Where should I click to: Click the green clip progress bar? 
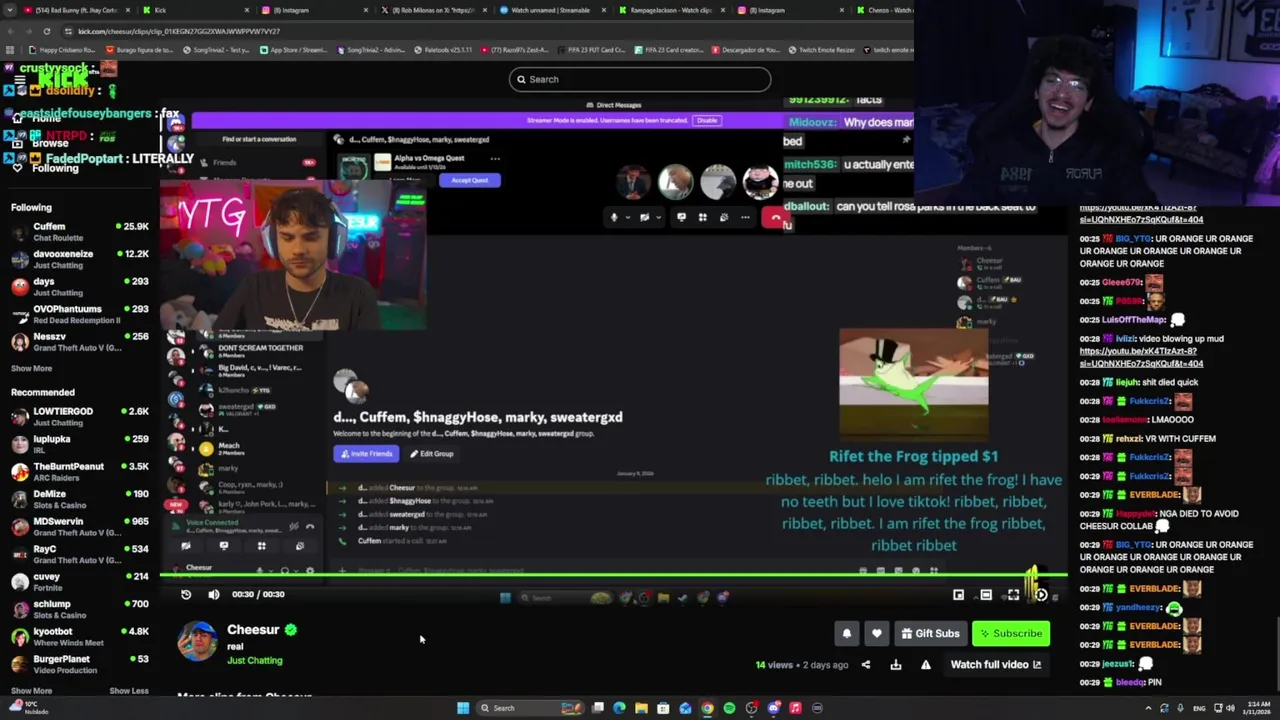[612, 577]
